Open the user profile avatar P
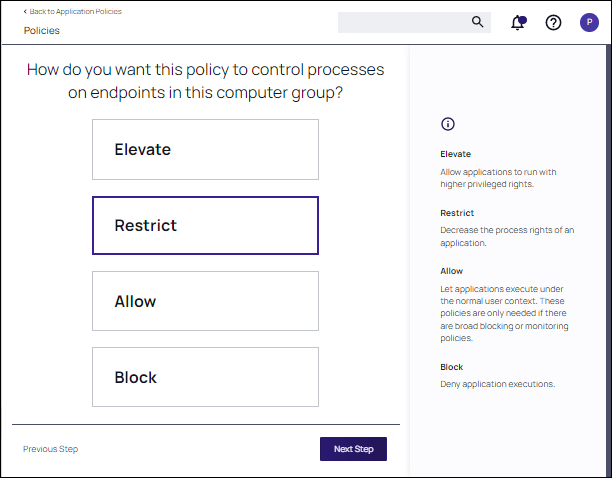Image resolution: width=612 pixels, height=478 pixels. (589, 22)
